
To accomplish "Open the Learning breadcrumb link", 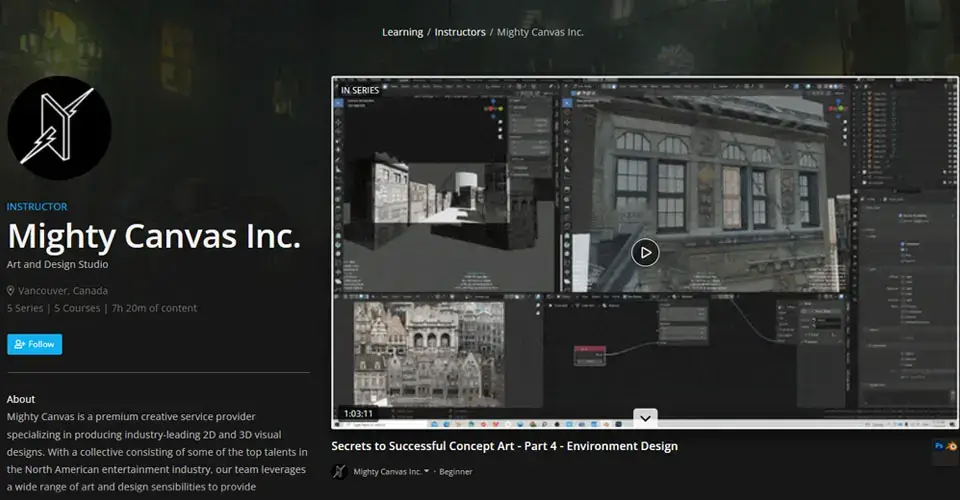I will [402, 32].
